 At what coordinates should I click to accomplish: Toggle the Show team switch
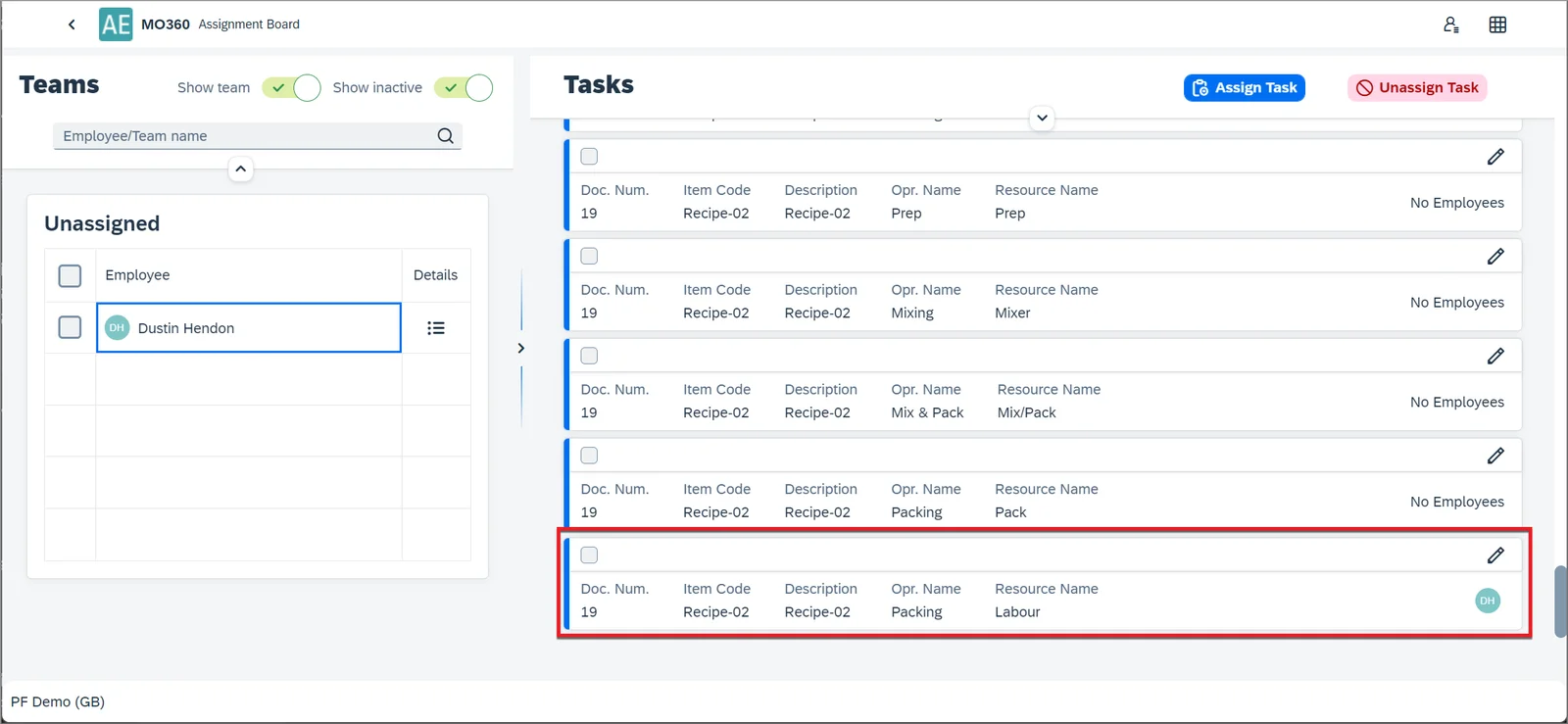(x=291, y=88)
